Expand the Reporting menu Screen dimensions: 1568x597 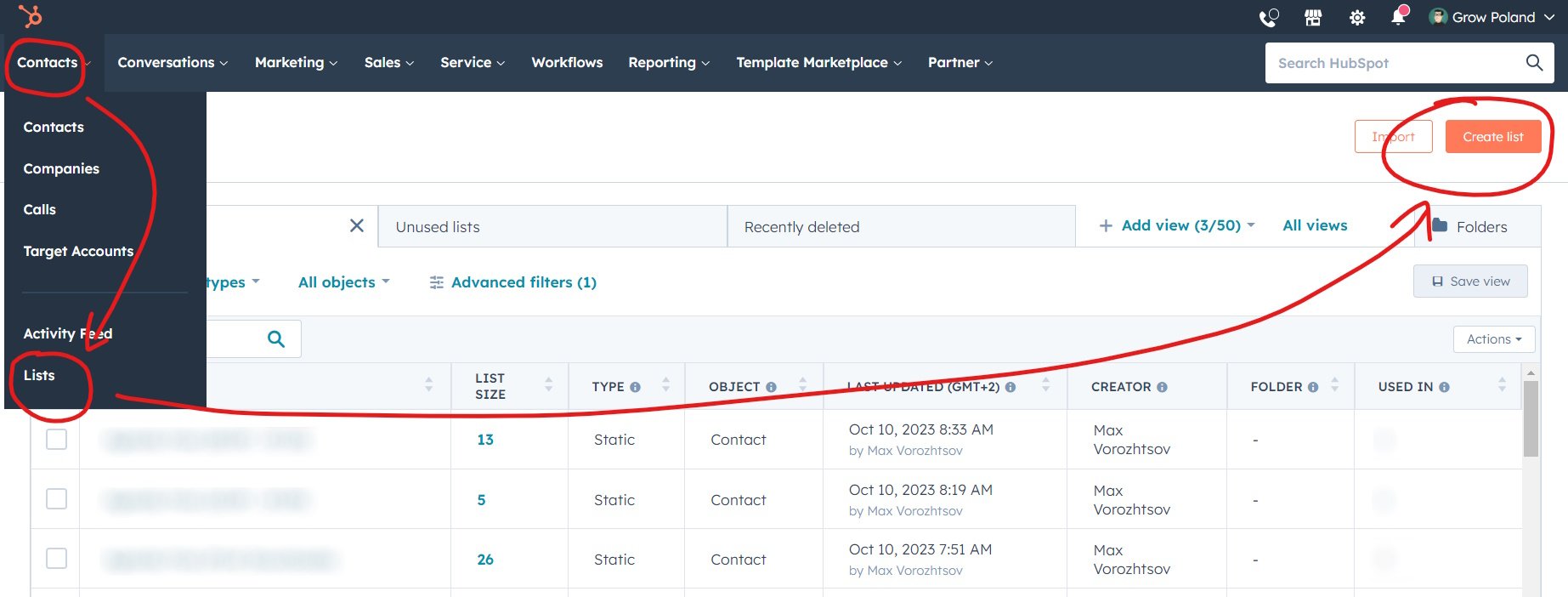[x=669, y=62]
